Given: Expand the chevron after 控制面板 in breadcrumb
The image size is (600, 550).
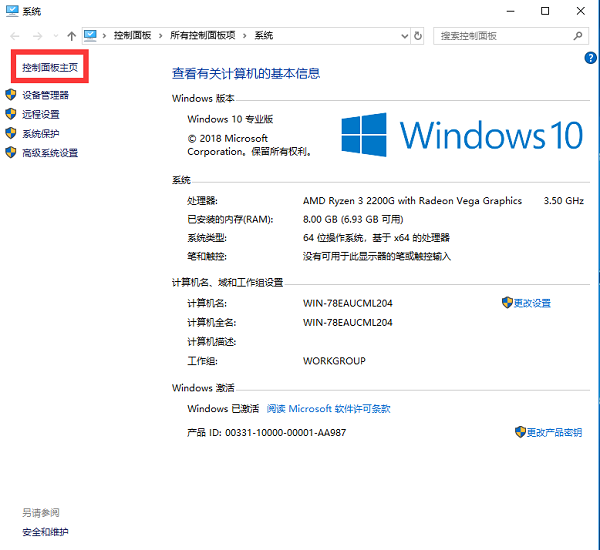Looking at the screenshot, I should (160, 35).
